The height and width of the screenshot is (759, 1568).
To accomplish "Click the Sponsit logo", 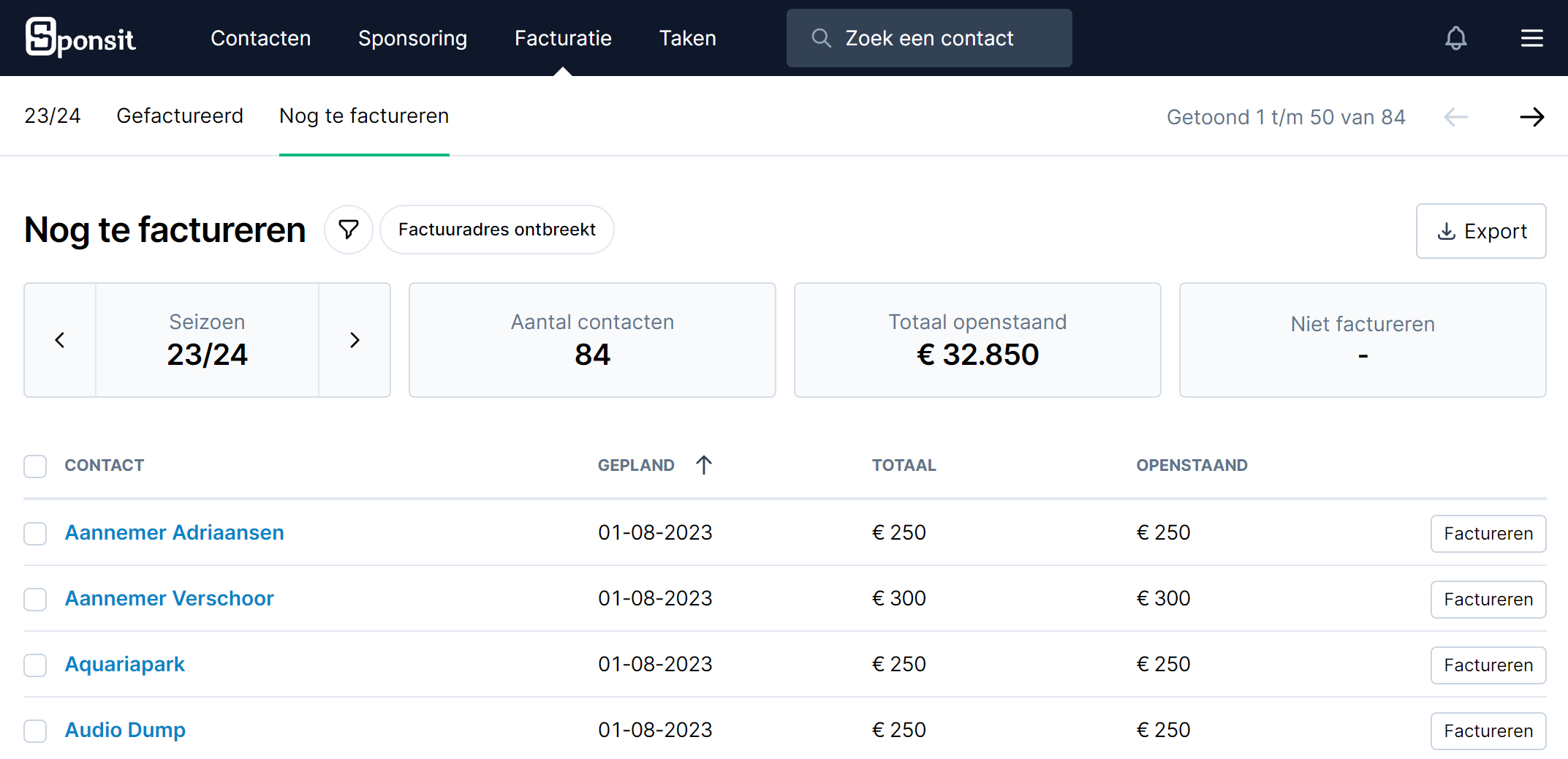I will tap(80, 38).
